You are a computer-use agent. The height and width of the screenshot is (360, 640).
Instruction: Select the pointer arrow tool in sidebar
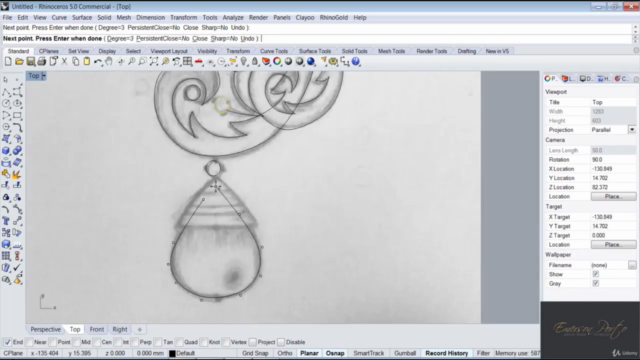pyautogui.click(x=6, y=80)
